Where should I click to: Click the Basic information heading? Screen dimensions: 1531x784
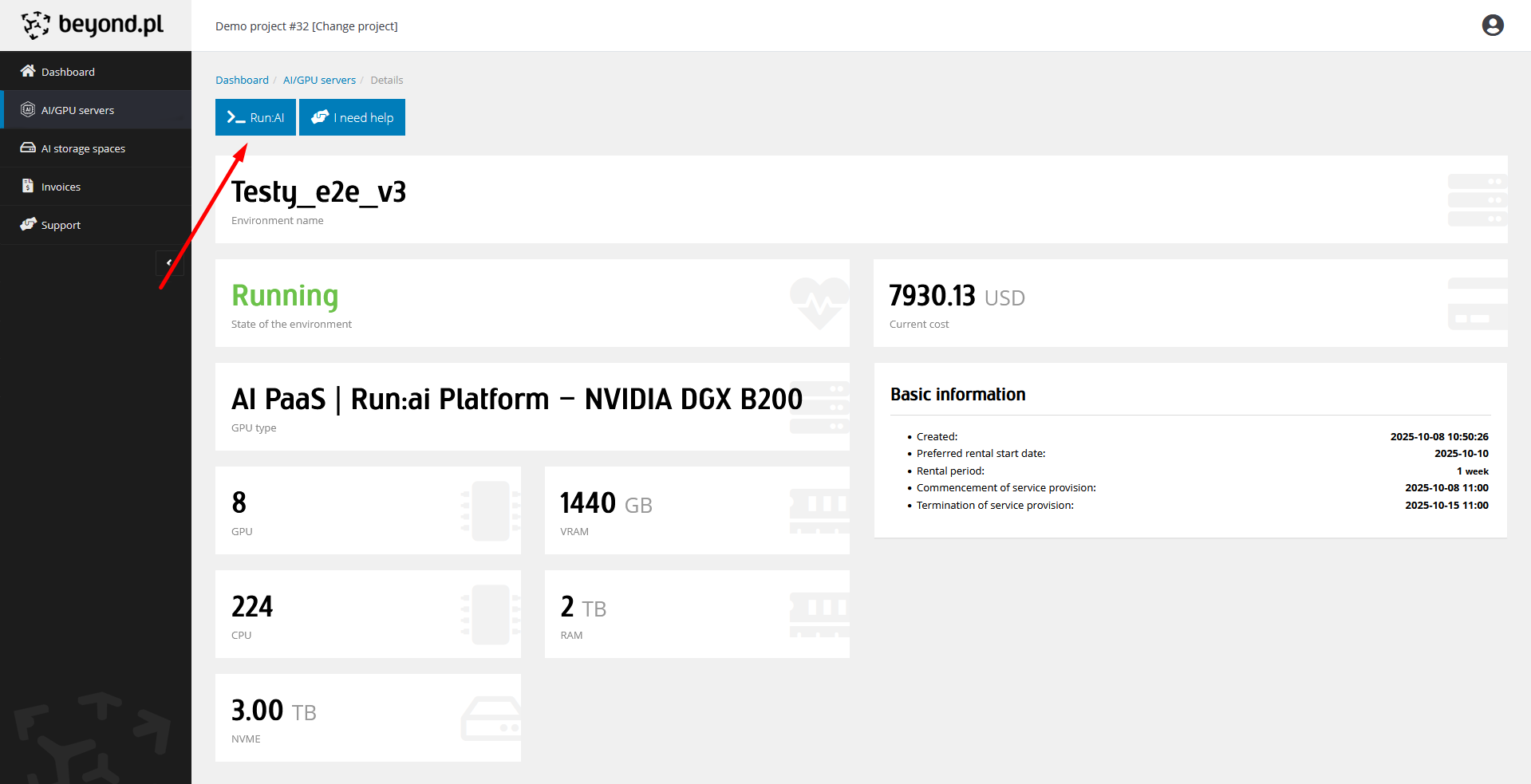click(958, 395)
